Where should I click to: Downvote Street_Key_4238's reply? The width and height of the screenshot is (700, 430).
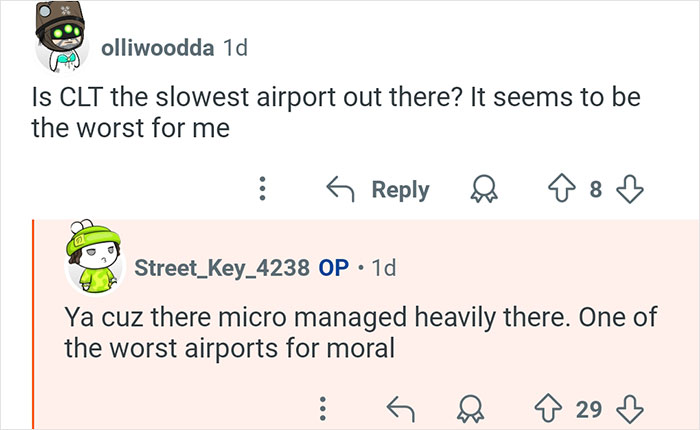[x=628, y=406]
